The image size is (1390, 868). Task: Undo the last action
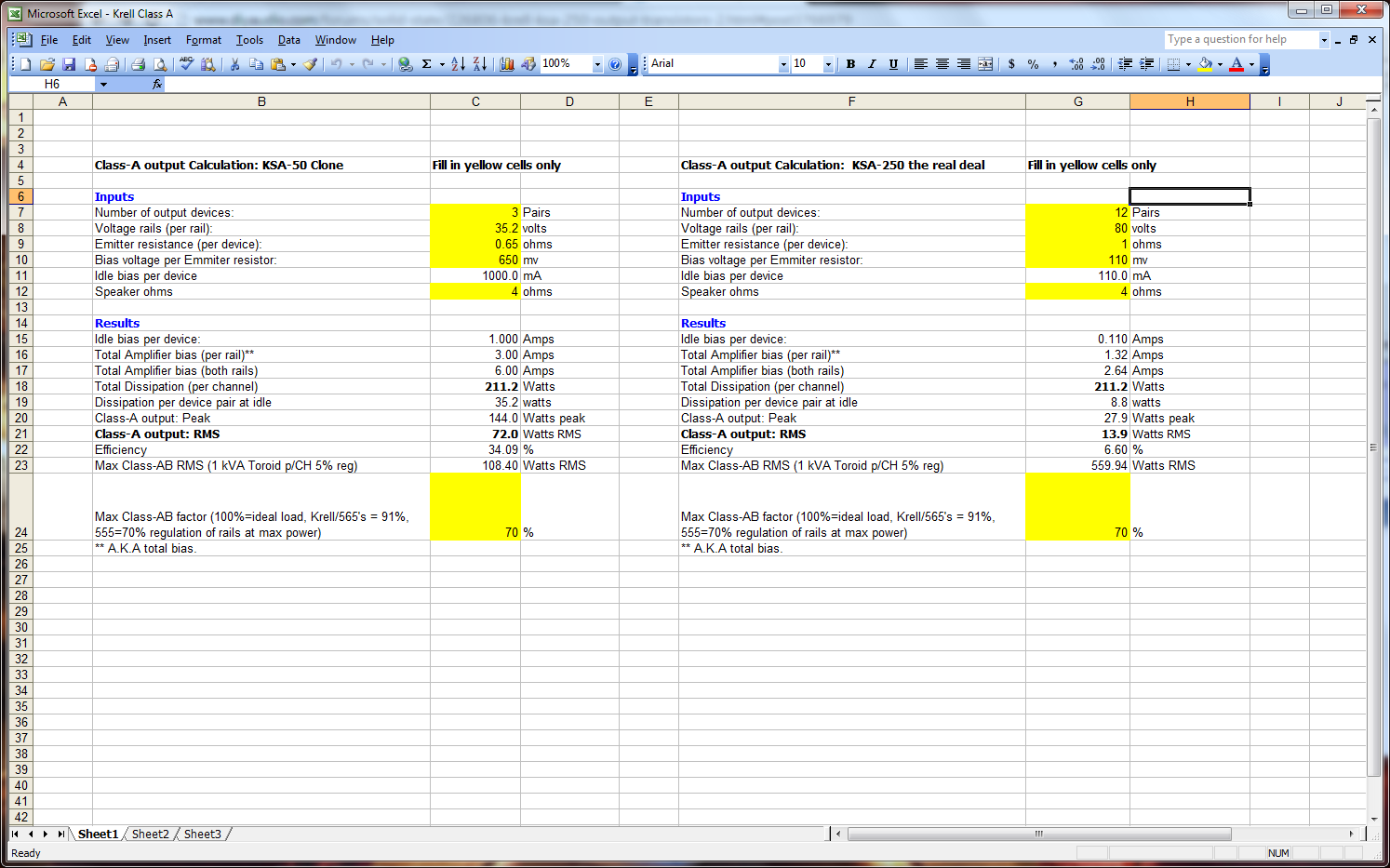tap(336, 64)
